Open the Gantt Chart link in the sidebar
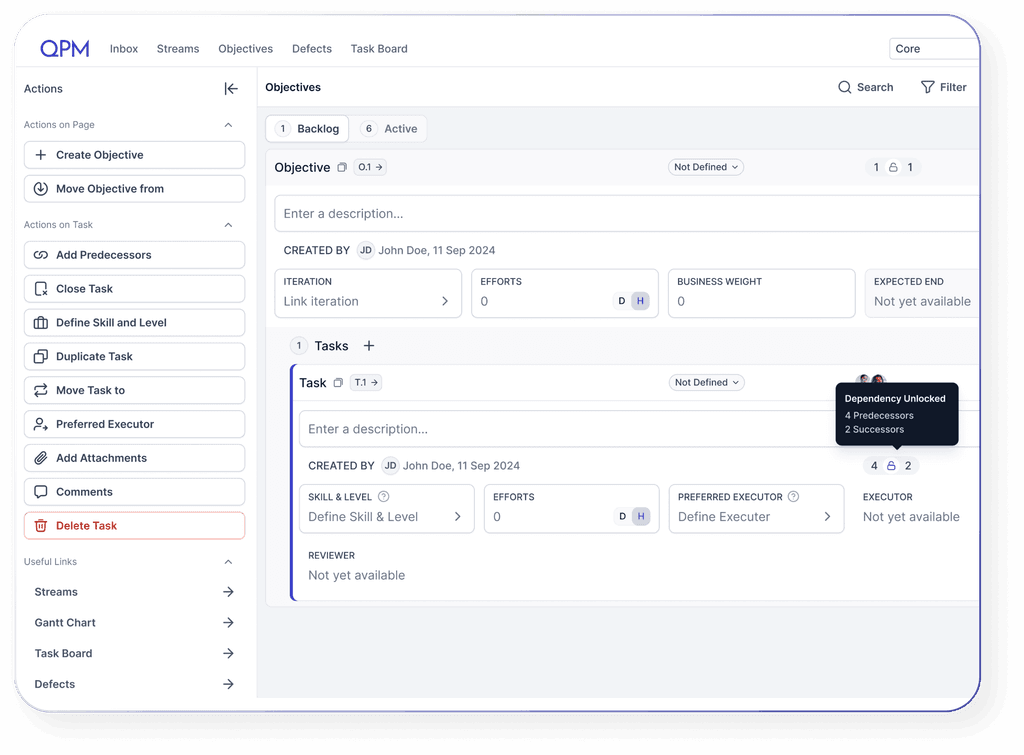 click(x=64, y=622)
